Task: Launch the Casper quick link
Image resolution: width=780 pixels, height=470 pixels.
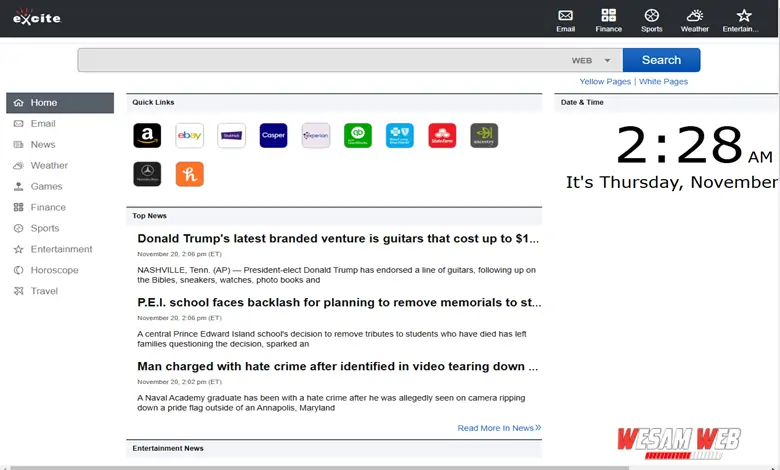Action: (273, 135)
